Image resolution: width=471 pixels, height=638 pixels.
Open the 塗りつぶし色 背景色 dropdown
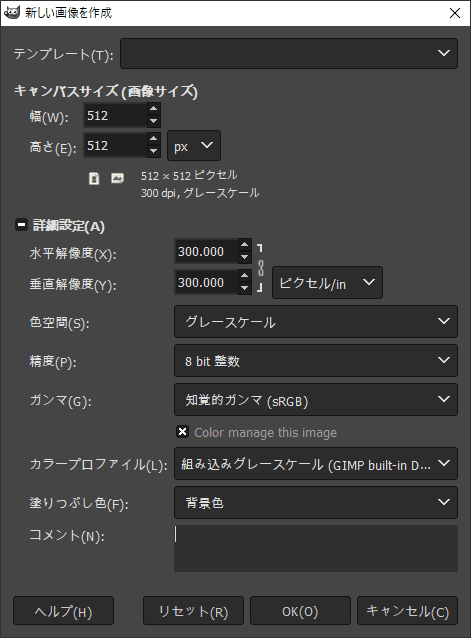coord(316,503)
